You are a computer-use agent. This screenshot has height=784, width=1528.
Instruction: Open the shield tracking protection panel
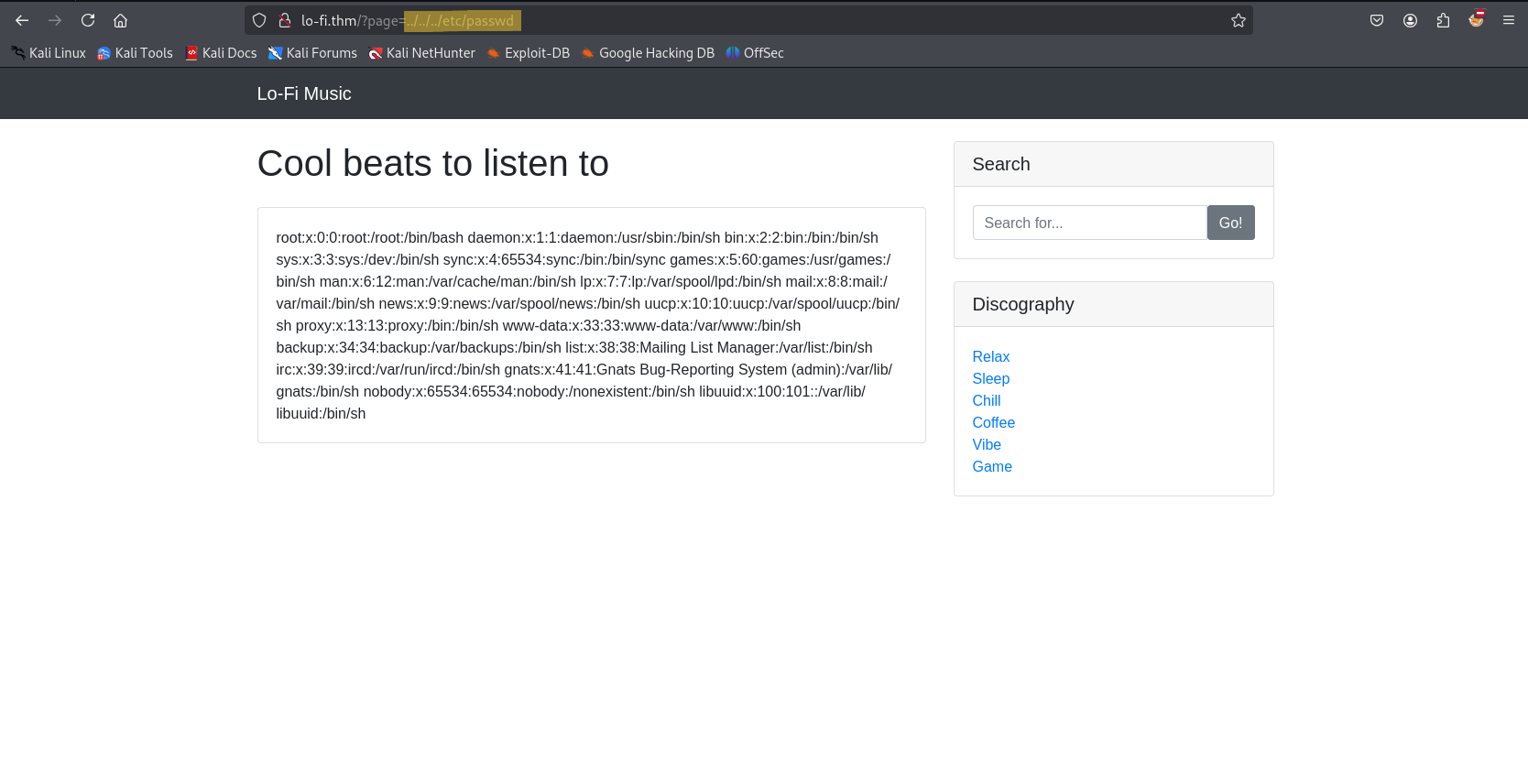tap(259, 20)
